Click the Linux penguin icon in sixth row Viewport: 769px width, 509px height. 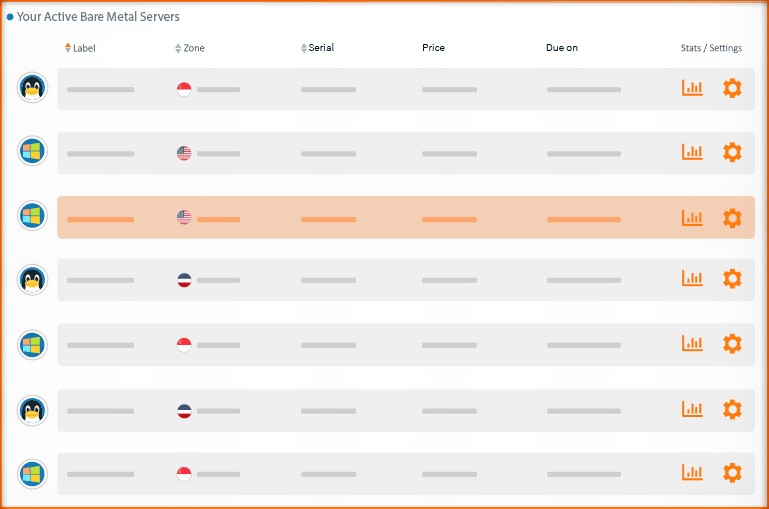(32, 410)
